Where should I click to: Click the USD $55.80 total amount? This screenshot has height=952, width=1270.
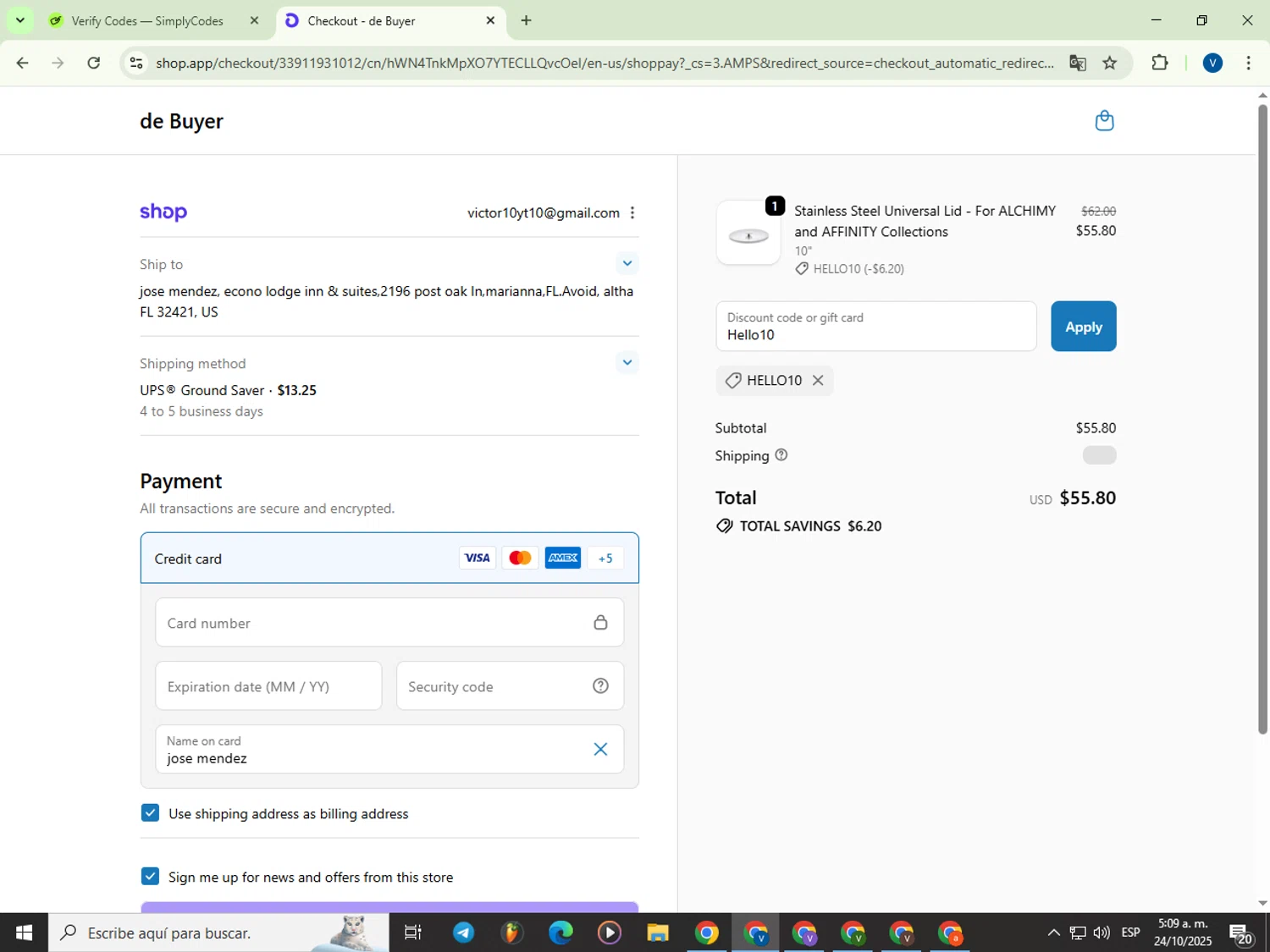[x=1073, y=498]
